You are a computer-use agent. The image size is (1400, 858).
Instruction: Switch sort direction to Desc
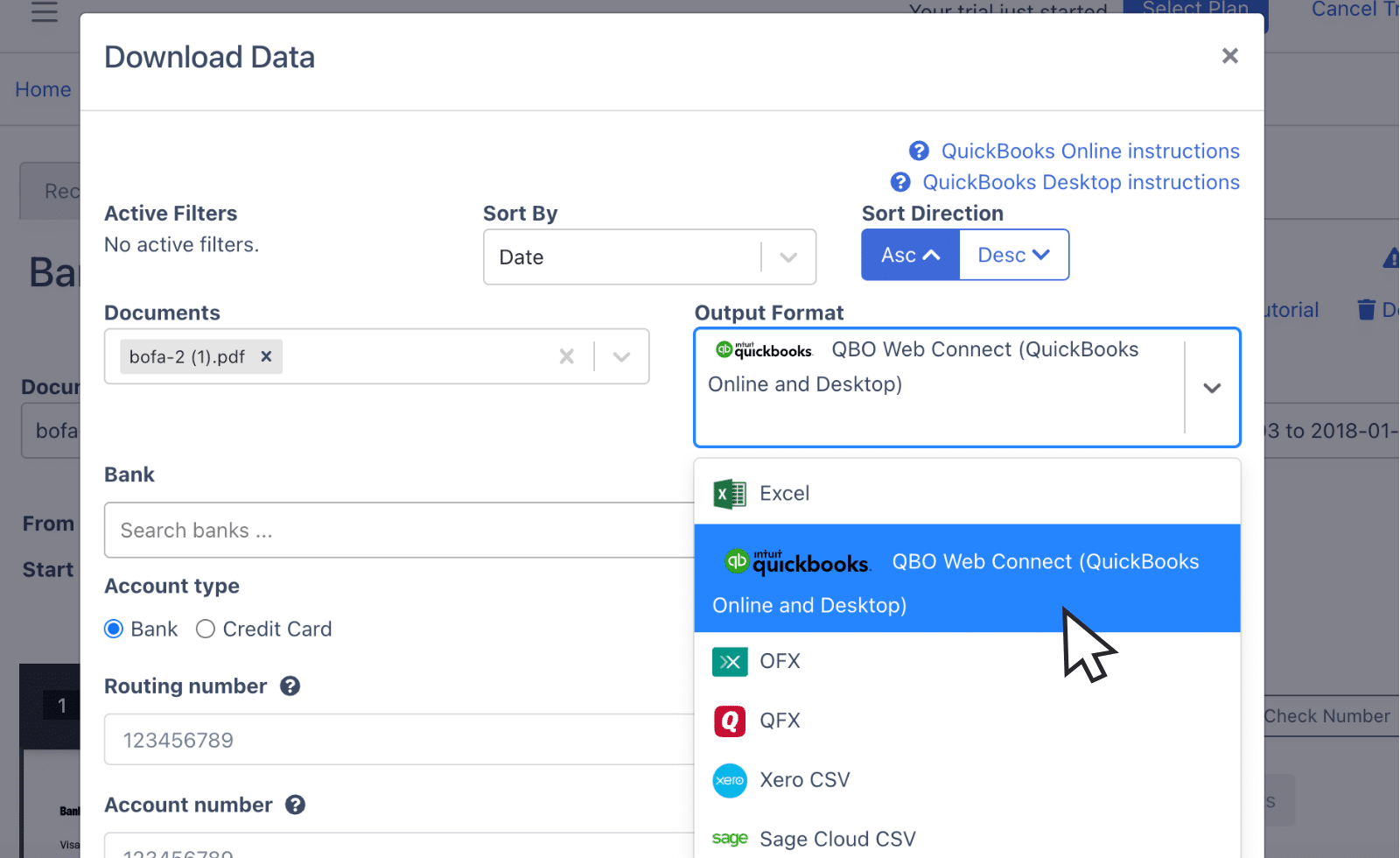pyautogui.click(x=1013, y=255)
